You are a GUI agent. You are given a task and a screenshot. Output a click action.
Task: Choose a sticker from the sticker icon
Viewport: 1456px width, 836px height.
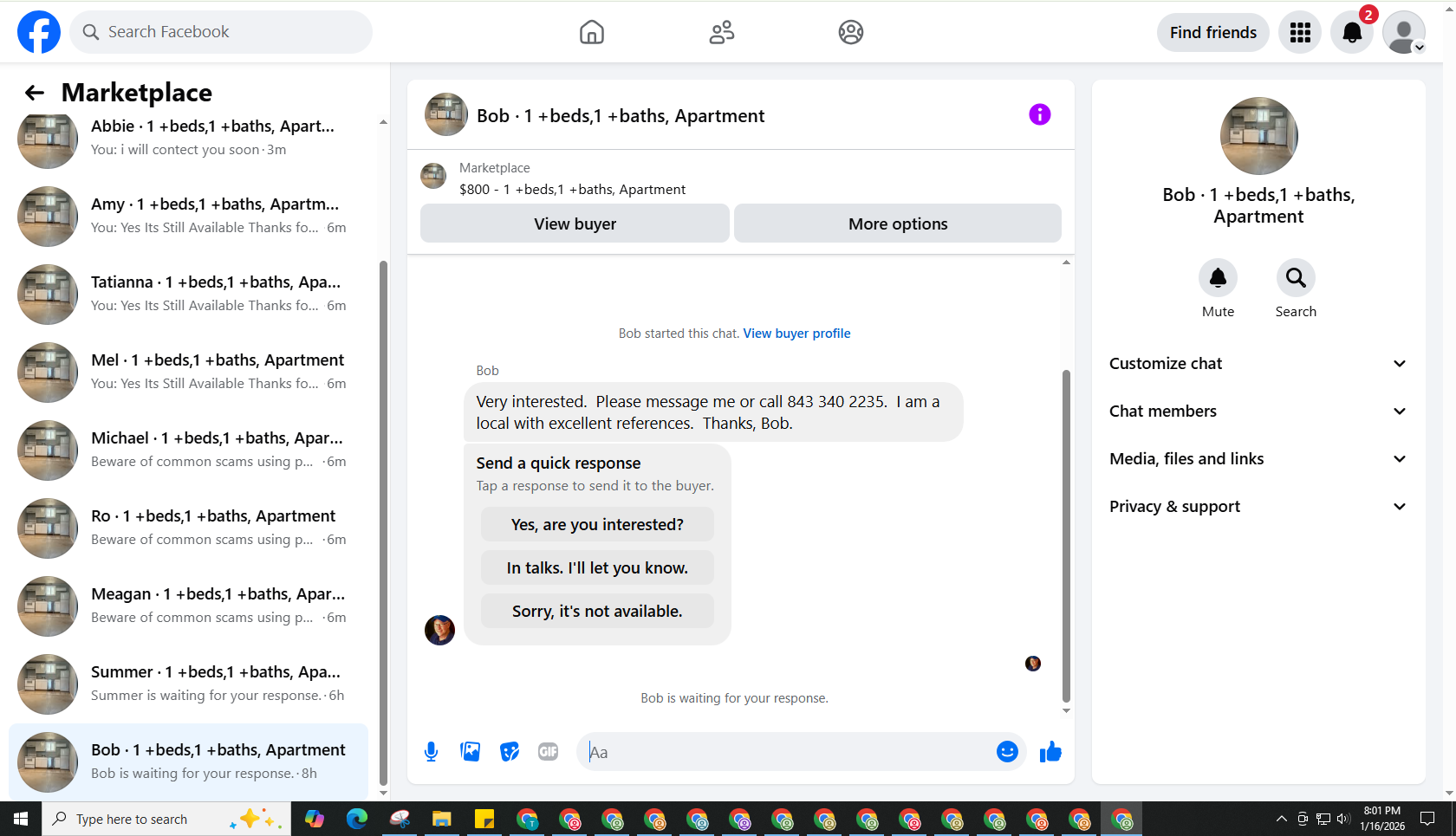click(x=510, y=752)
